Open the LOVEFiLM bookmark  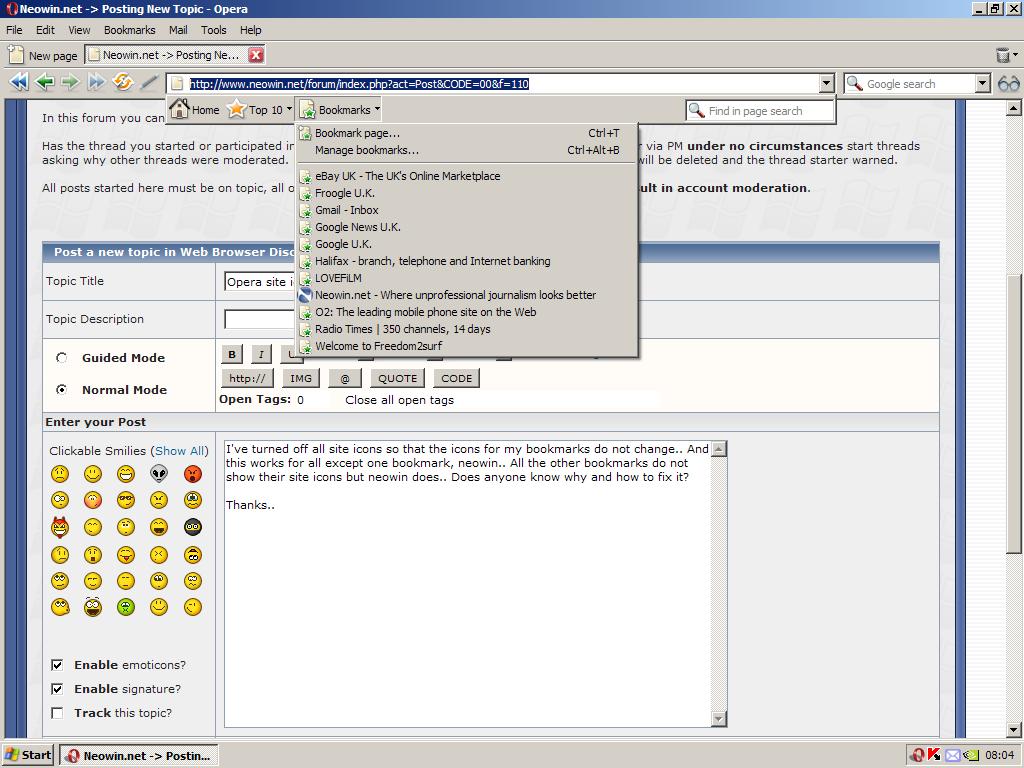point(467,278)
